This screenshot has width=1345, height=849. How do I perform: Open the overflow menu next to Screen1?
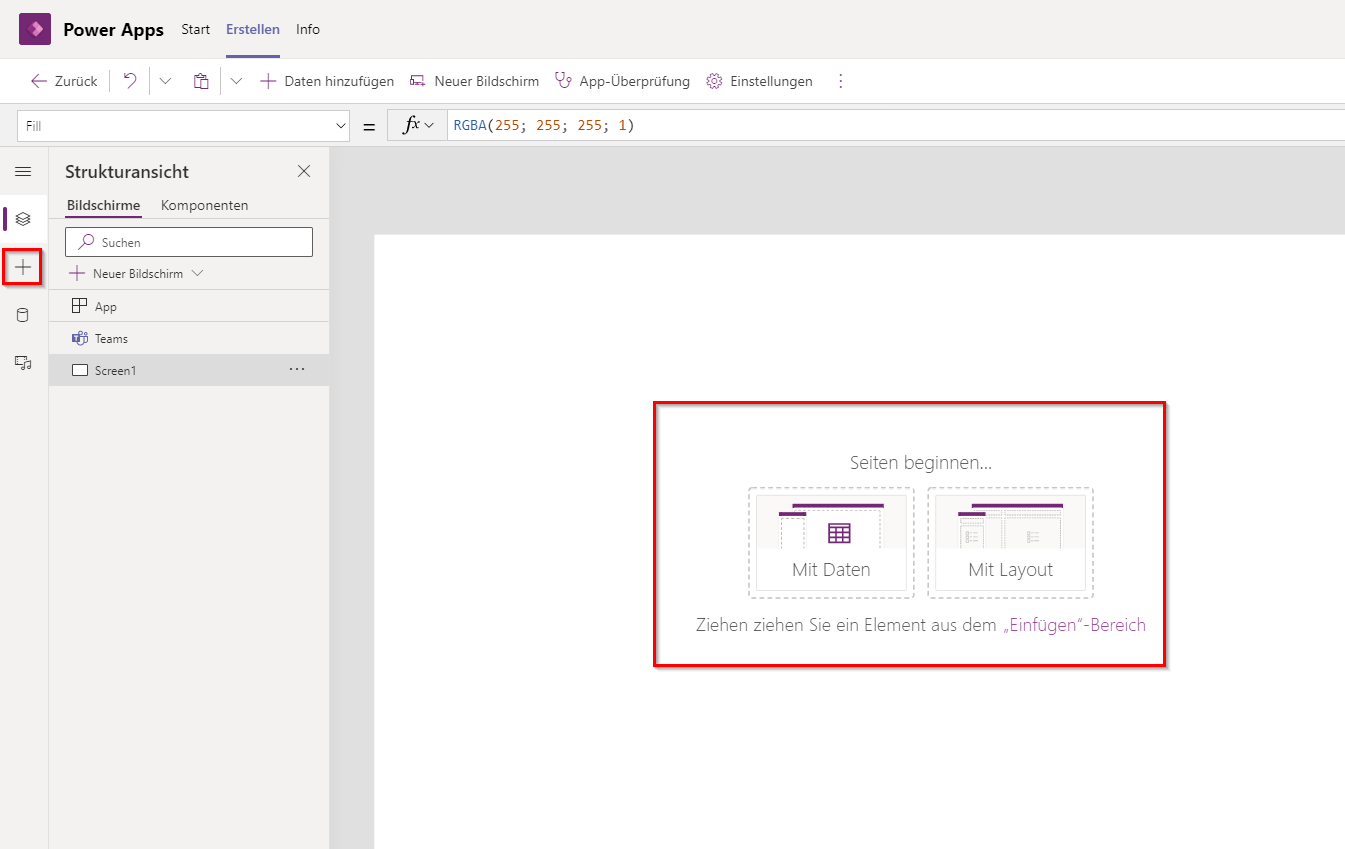(296, 369)
